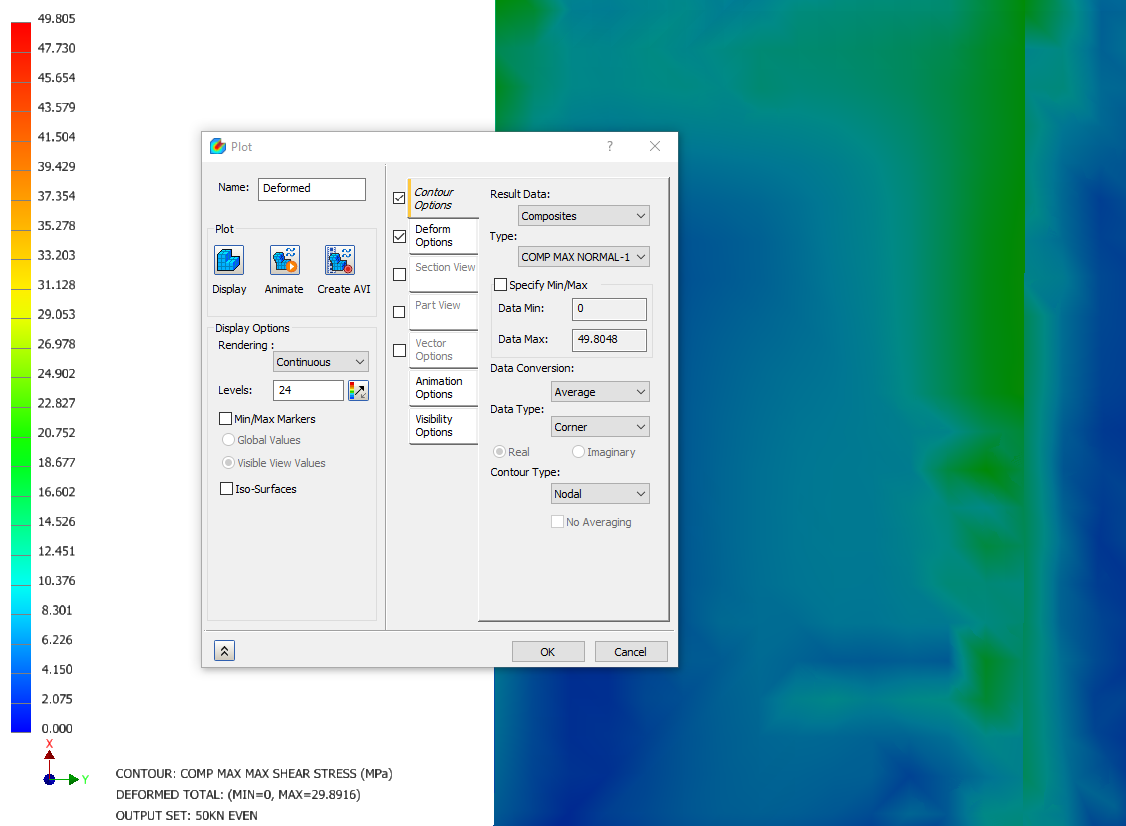Open the Composites result data dropdown

(583, 215)
